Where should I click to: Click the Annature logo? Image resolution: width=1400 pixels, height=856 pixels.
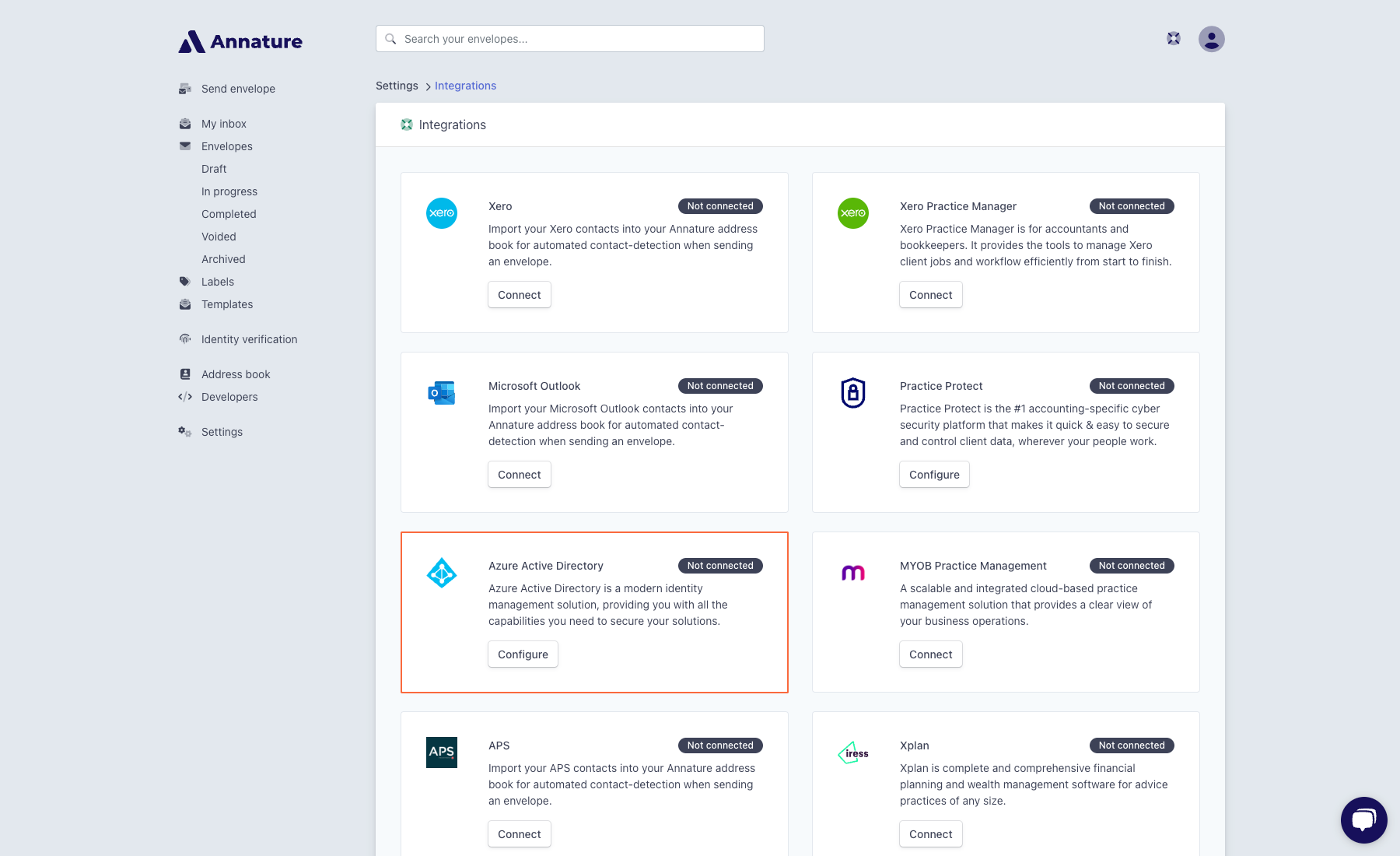(240, 41)
